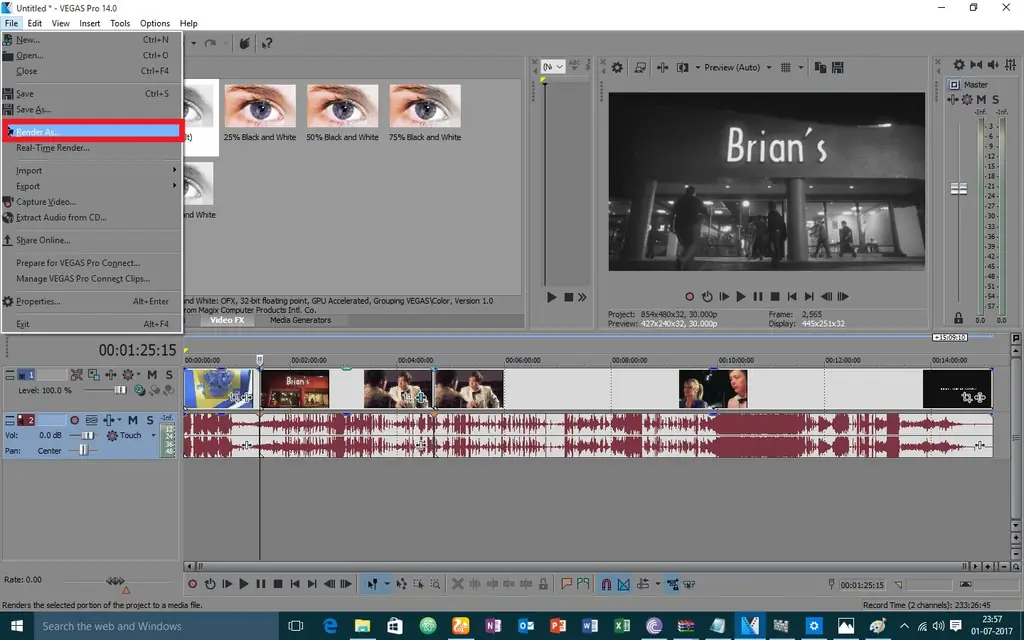
Task: Toggle preview overlays grid icon
Action: (786, 67)
